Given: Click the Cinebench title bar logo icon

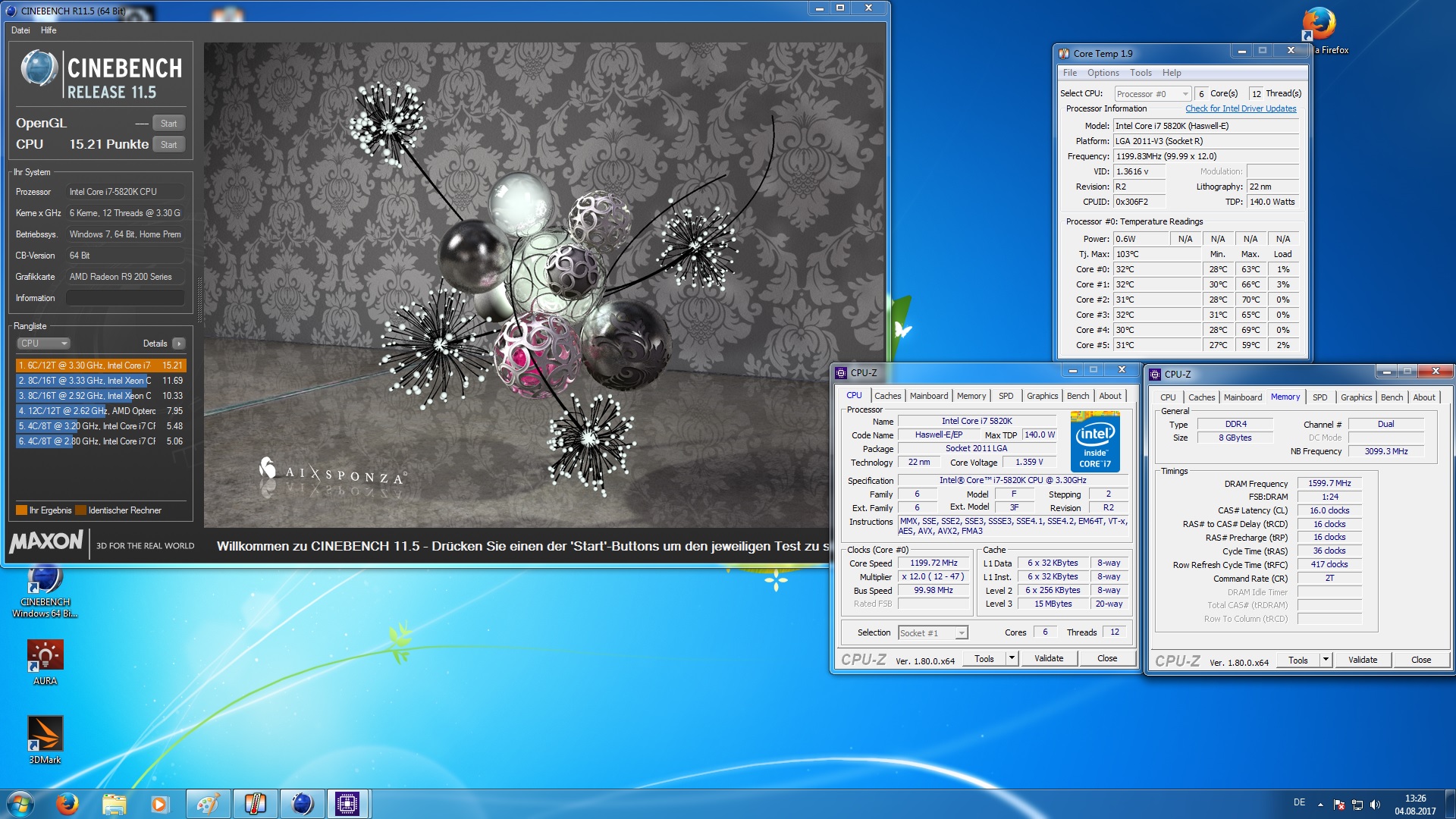Looking at the screenshot, I should 11,11.
